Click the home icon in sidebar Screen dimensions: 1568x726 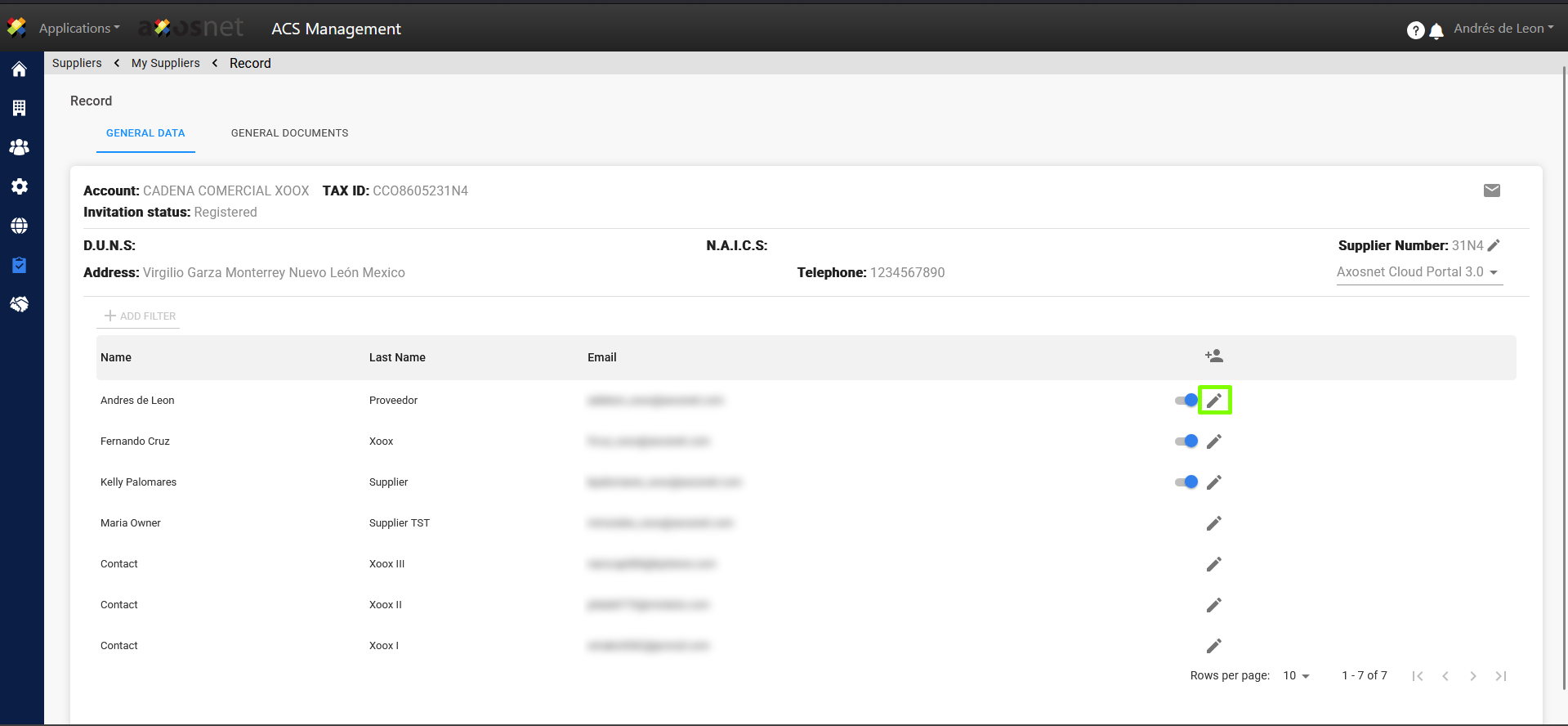click(x=20, y=69)
